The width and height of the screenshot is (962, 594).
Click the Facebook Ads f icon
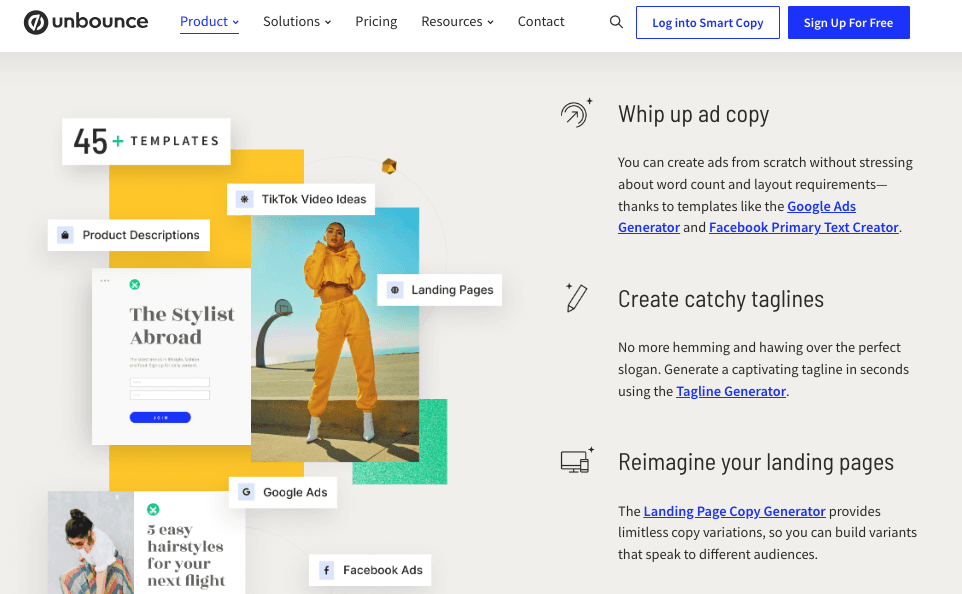326,570
